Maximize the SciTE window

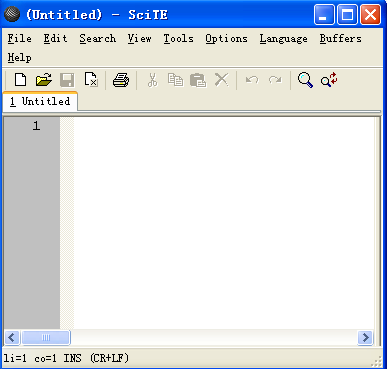[347, 15]
